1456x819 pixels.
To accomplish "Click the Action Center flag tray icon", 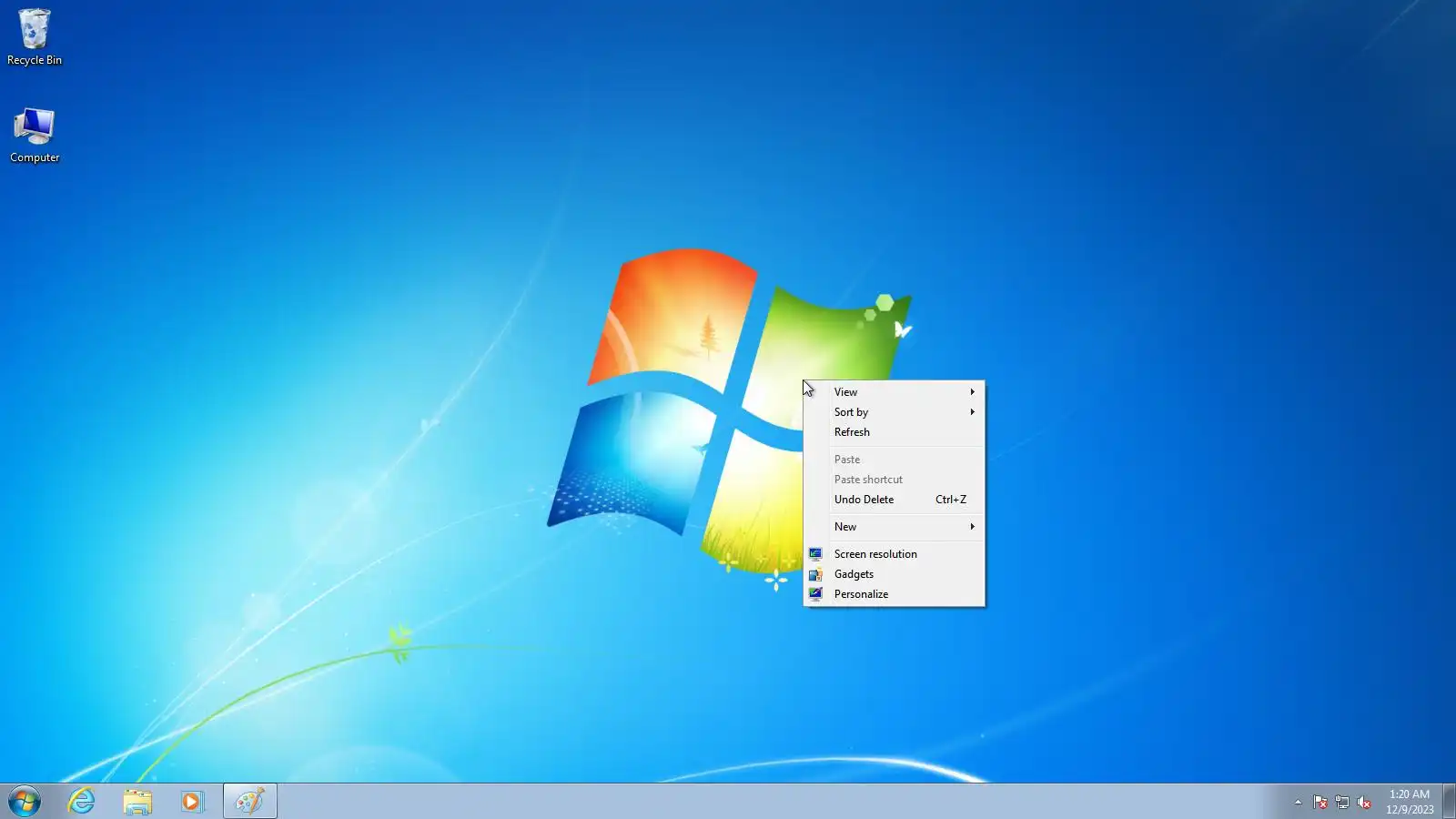I will [1320, 802].
